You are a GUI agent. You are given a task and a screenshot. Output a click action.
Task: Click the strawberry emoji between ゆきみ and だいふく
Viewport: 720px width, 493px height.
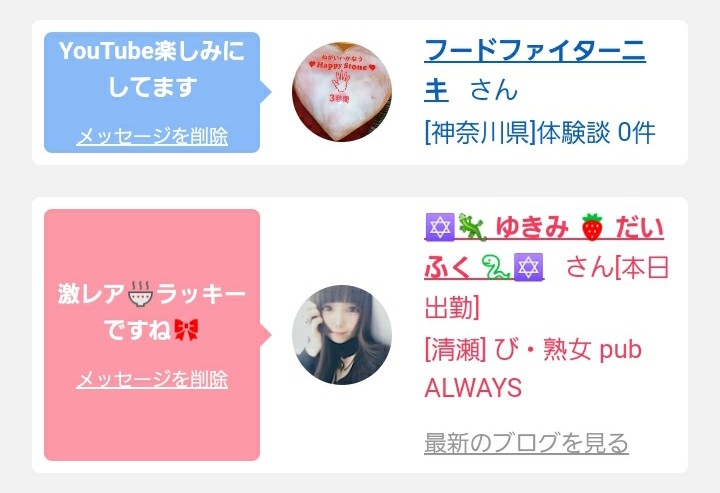coord(592,227)
